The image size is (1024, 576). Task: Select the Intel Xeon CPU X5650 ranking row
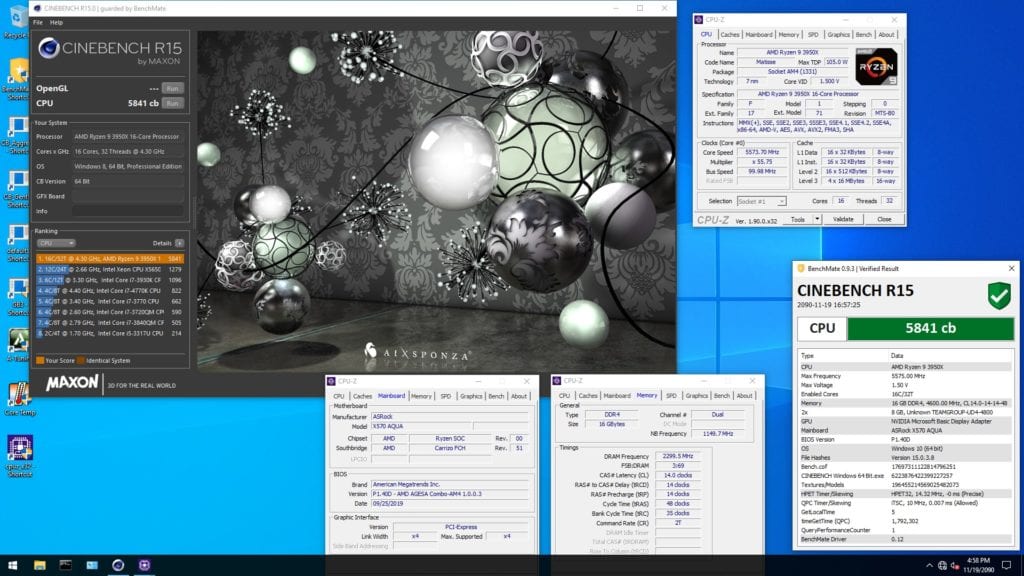click(110, 269)
